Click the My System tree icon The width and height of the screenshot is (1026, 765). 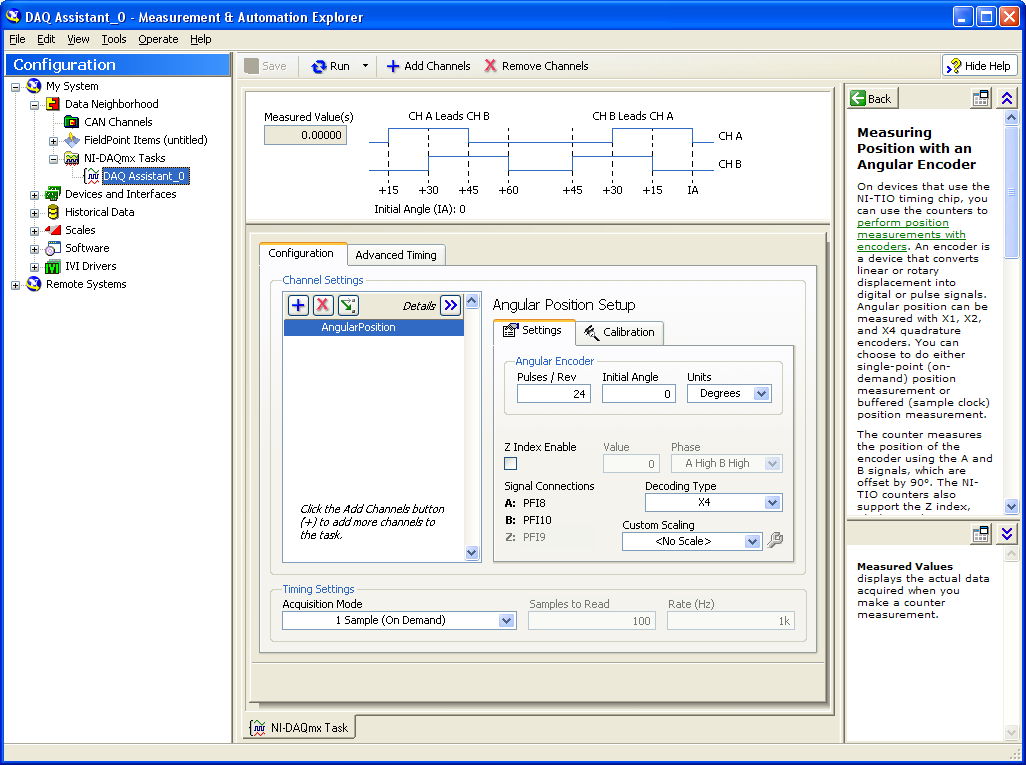33,86
